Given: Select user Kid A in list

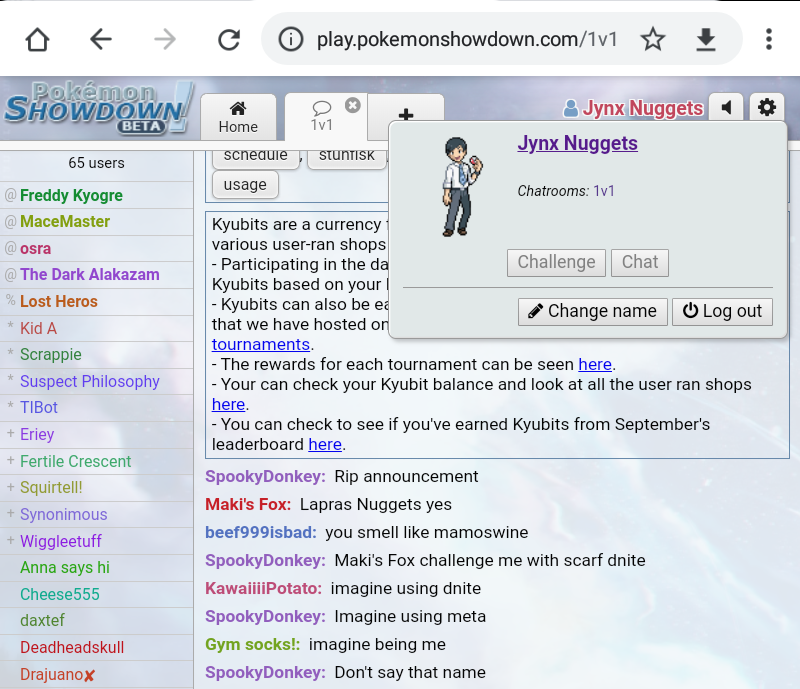Looking at the screenshot, I should pyautogui.click(x=96, y=328).
